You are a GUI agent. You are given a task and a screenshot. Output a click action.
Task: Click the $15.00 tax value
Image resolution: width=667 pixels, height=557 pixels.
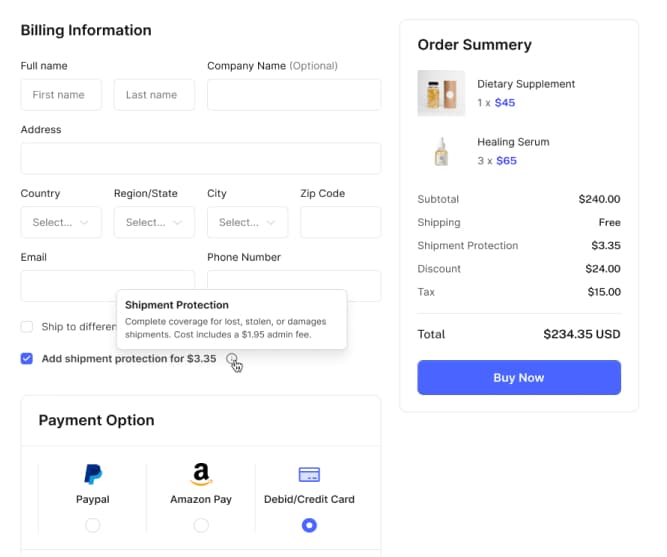click(604, 292)
